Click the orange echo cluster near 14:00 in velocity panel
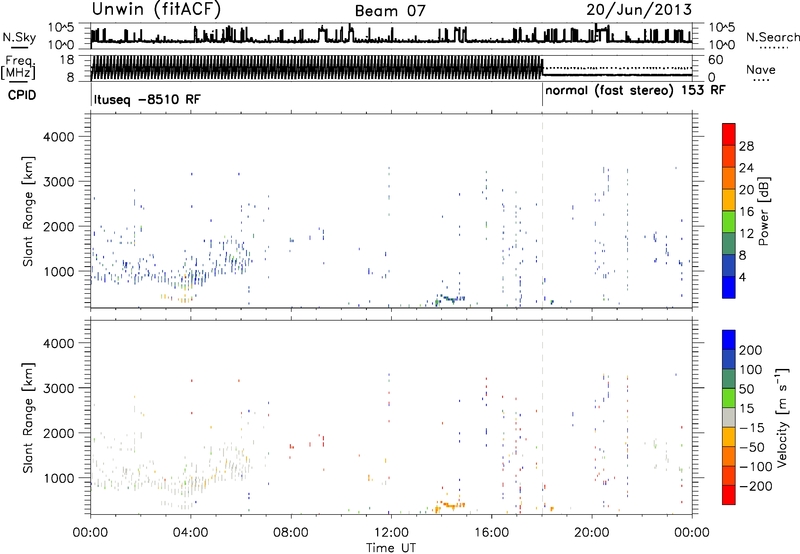Screen dimensions: 800x554 coord(449,505)
